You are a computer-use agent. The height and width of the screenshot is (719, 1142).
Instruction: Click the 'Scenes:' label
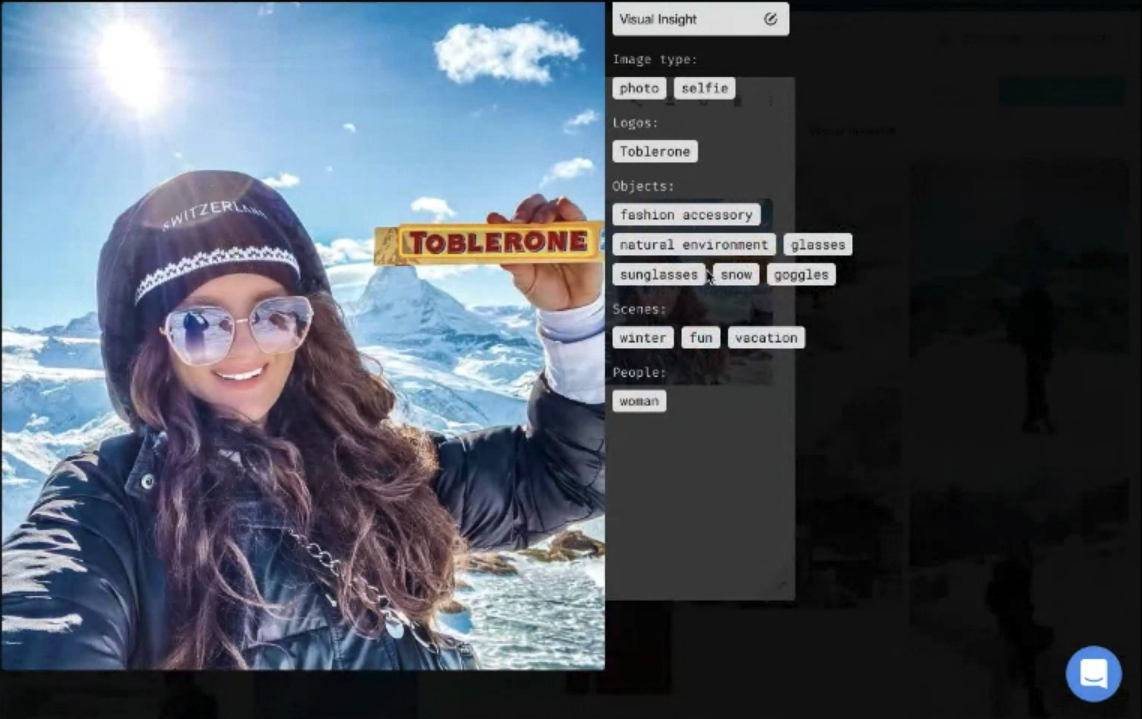coord(639,310)
